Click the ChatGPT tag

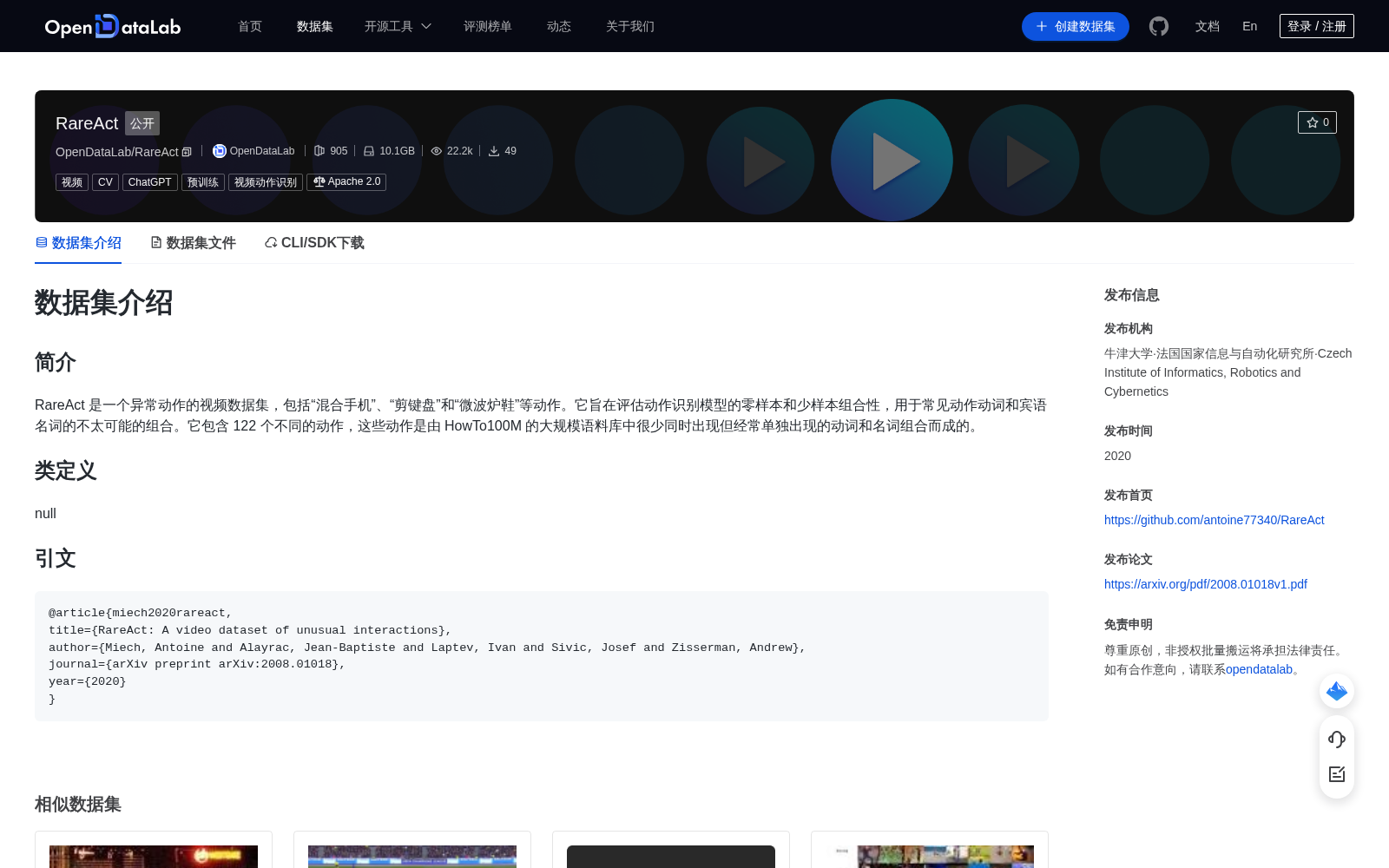point(150,182)
